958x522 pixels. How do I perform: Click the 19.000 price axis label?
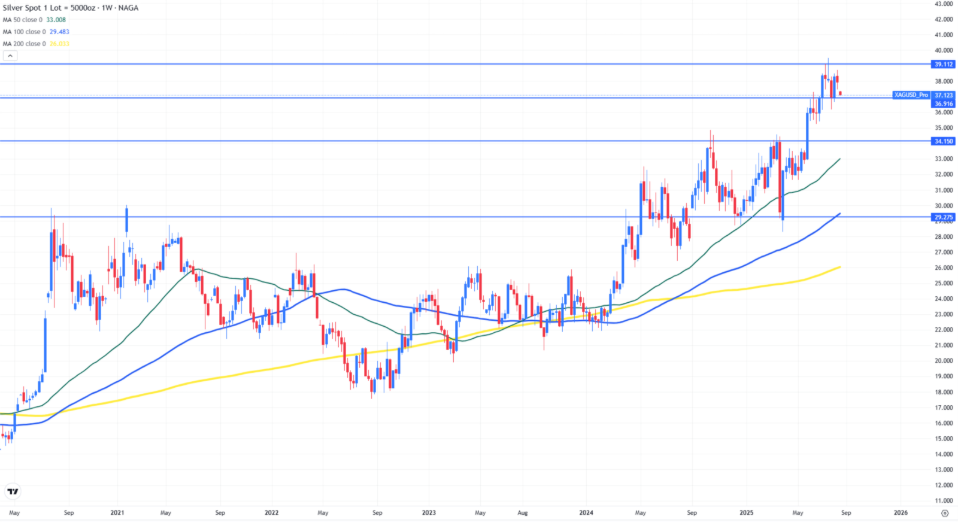tap(943, 377)
